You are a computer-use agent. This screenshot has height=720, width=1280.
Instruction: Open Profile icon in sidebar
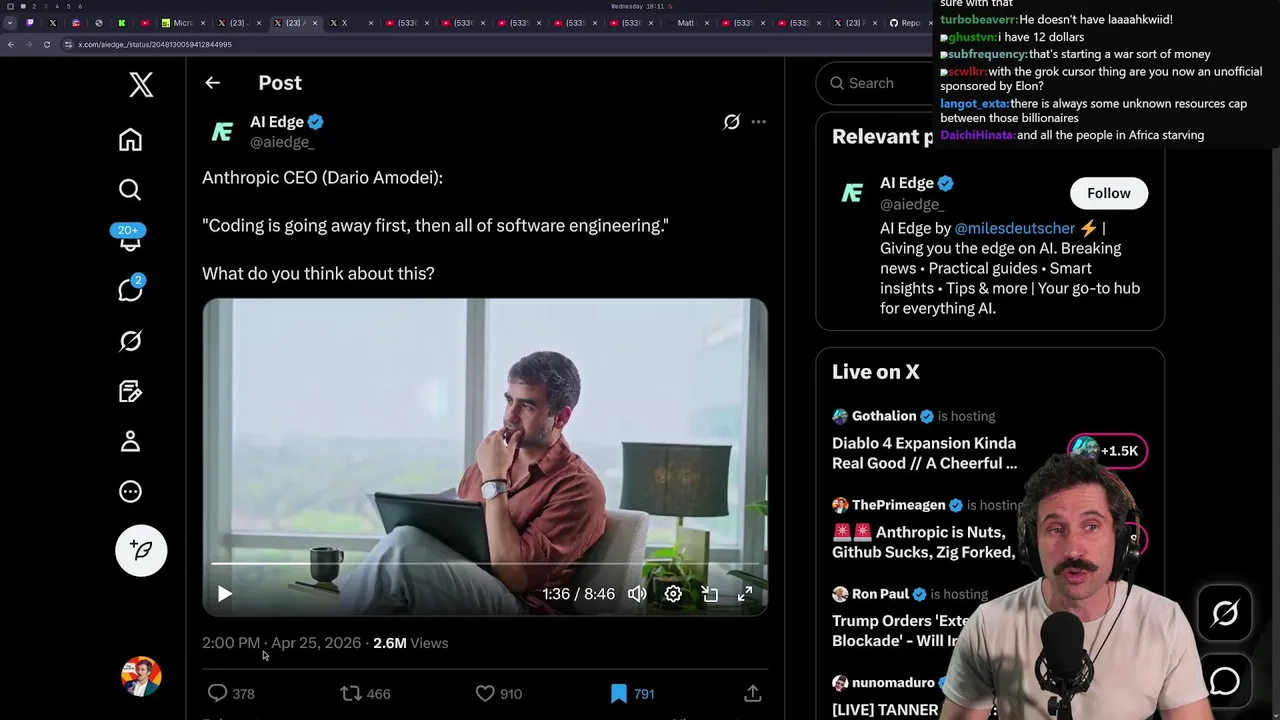tap(130, 441)
